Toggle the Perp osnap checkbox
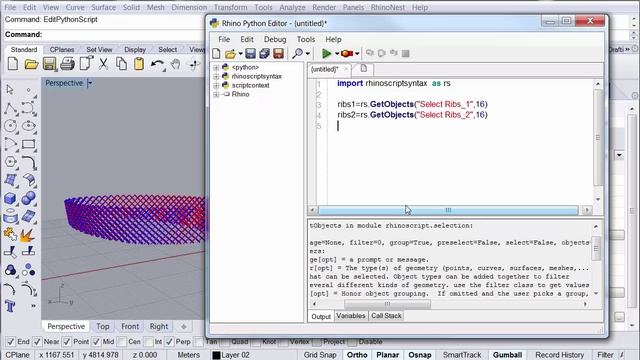 coord(170,342)
